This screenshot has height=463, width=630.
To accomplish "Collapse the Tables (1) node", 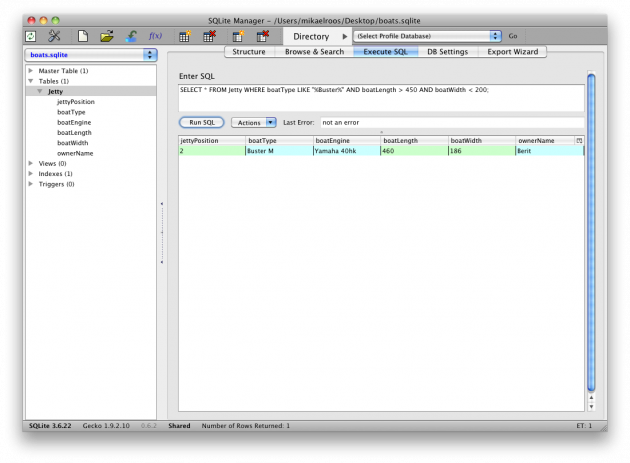I will (31, 81).
